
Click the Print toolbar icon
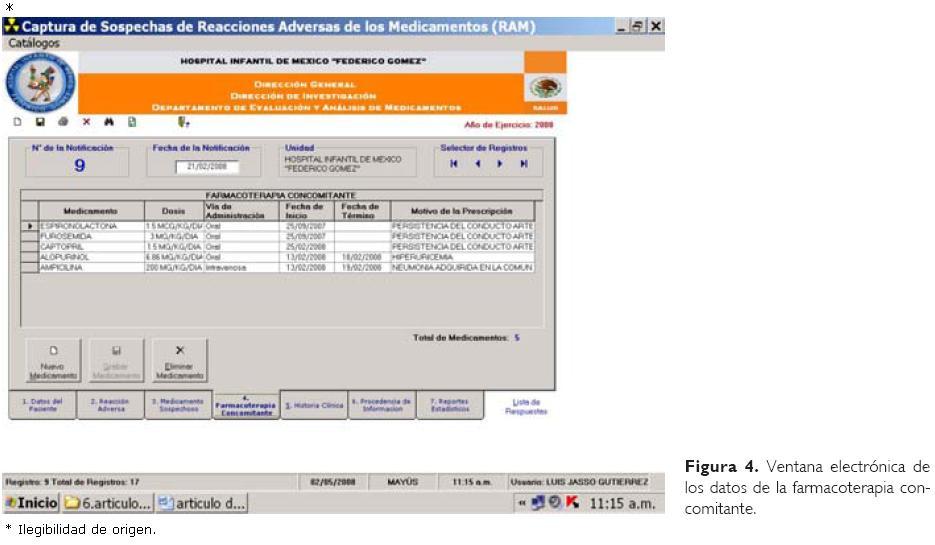[x=63, y=123]
